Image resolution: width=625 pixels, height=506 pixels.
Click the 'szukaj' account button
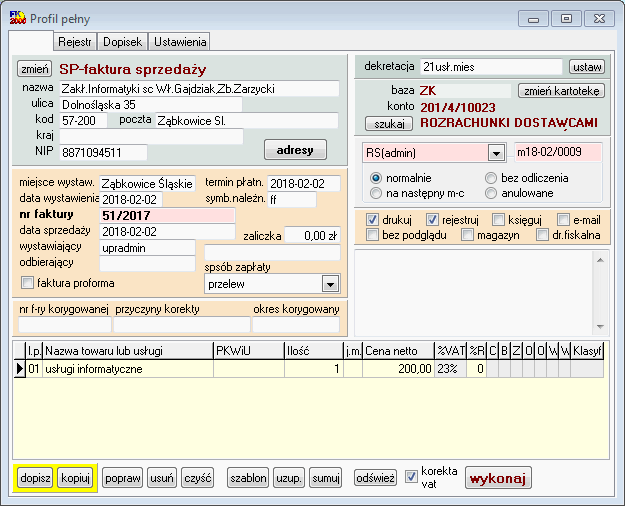(x=389, y=124)
